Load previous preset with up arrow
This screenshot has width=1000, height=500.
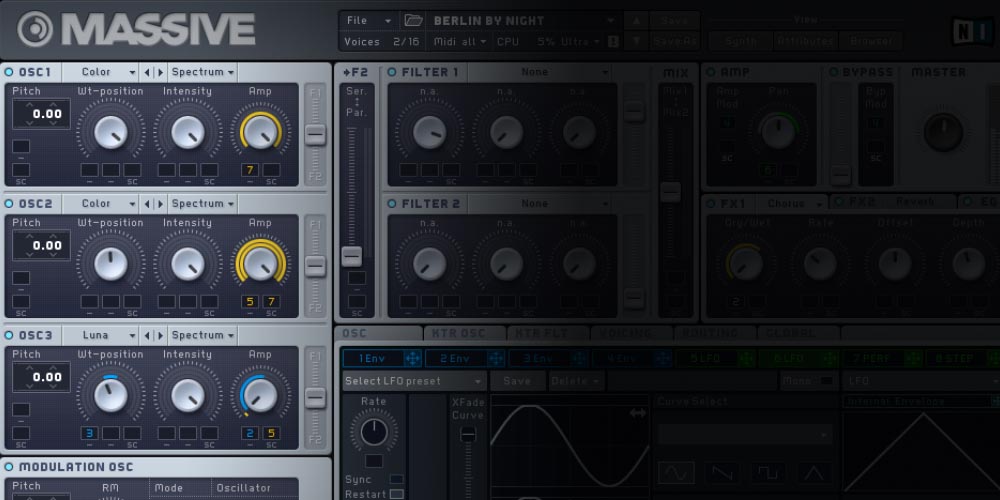pos(636,21)
